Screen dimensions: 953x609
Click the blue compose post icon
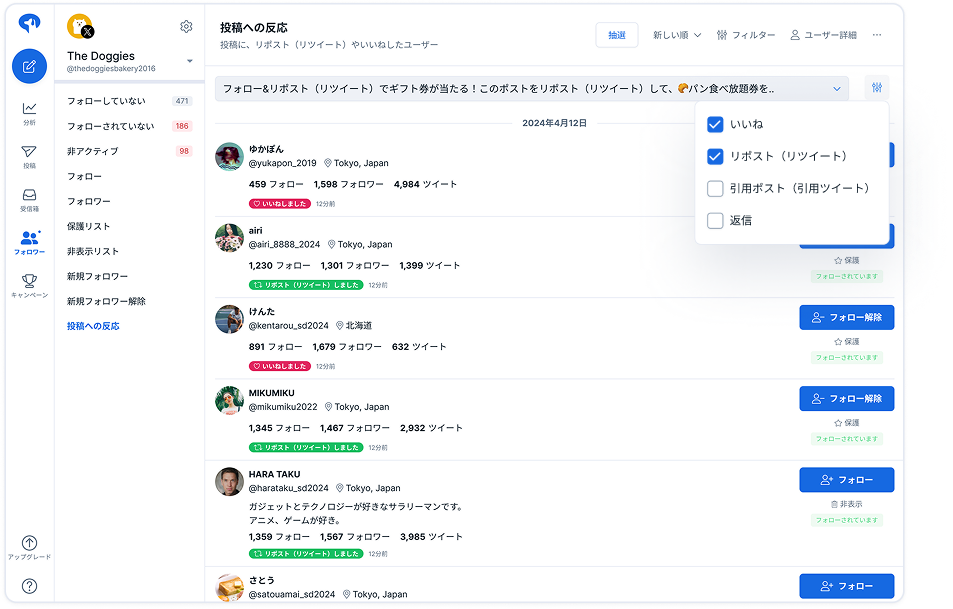click(x=29, y=66)
